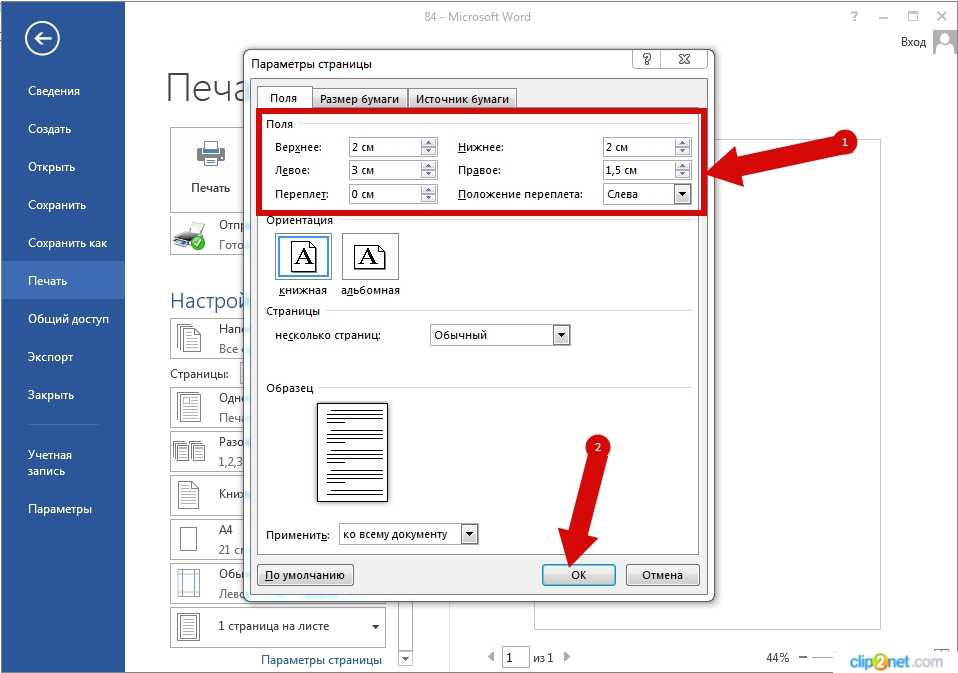This screenshot has height=673, width=958.
Task: Open Параметры in the sidebar
Action: tap(60, 509)
